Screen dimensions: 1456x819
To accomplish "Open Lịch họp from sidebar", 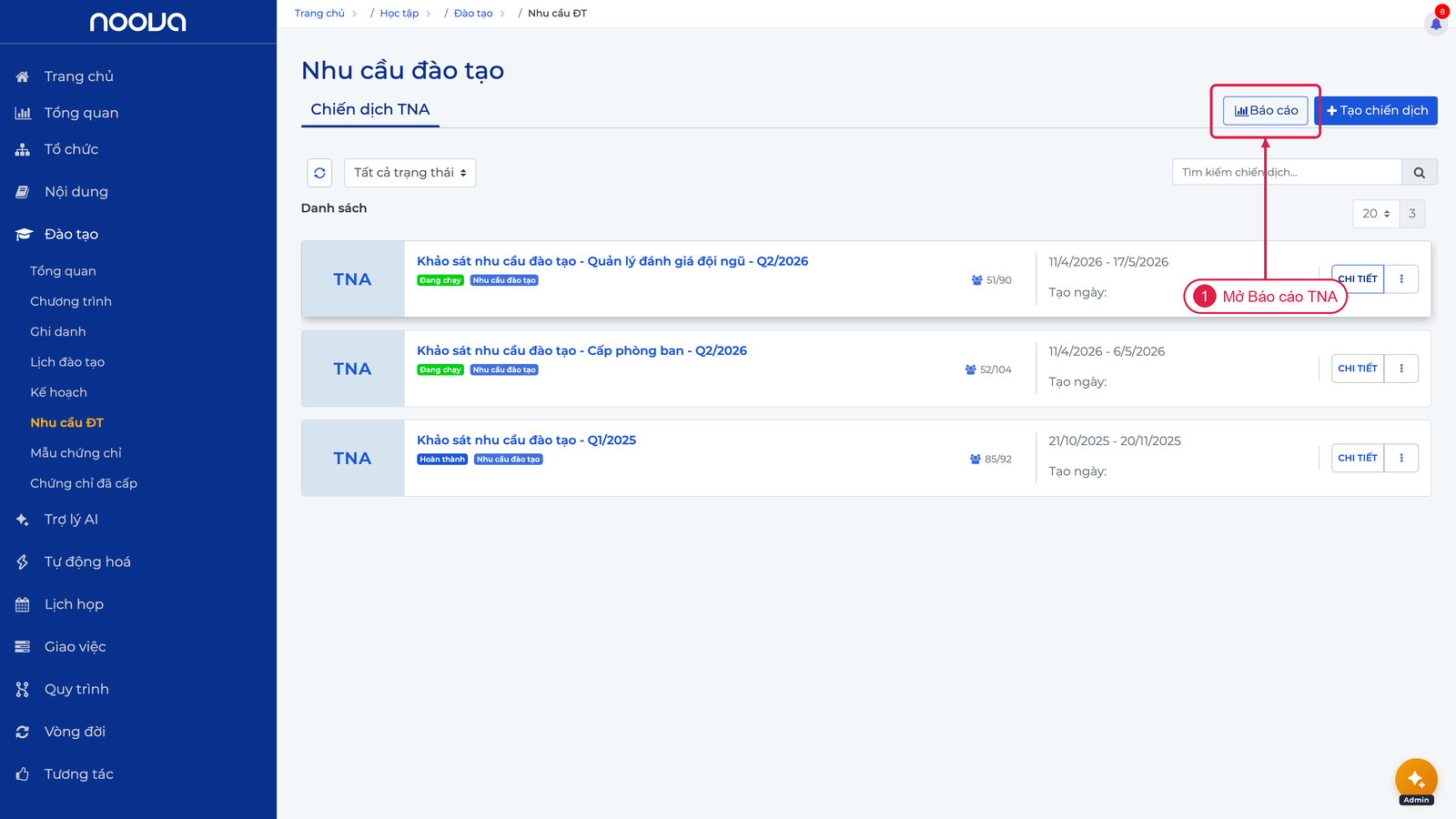I will (74, 604).
